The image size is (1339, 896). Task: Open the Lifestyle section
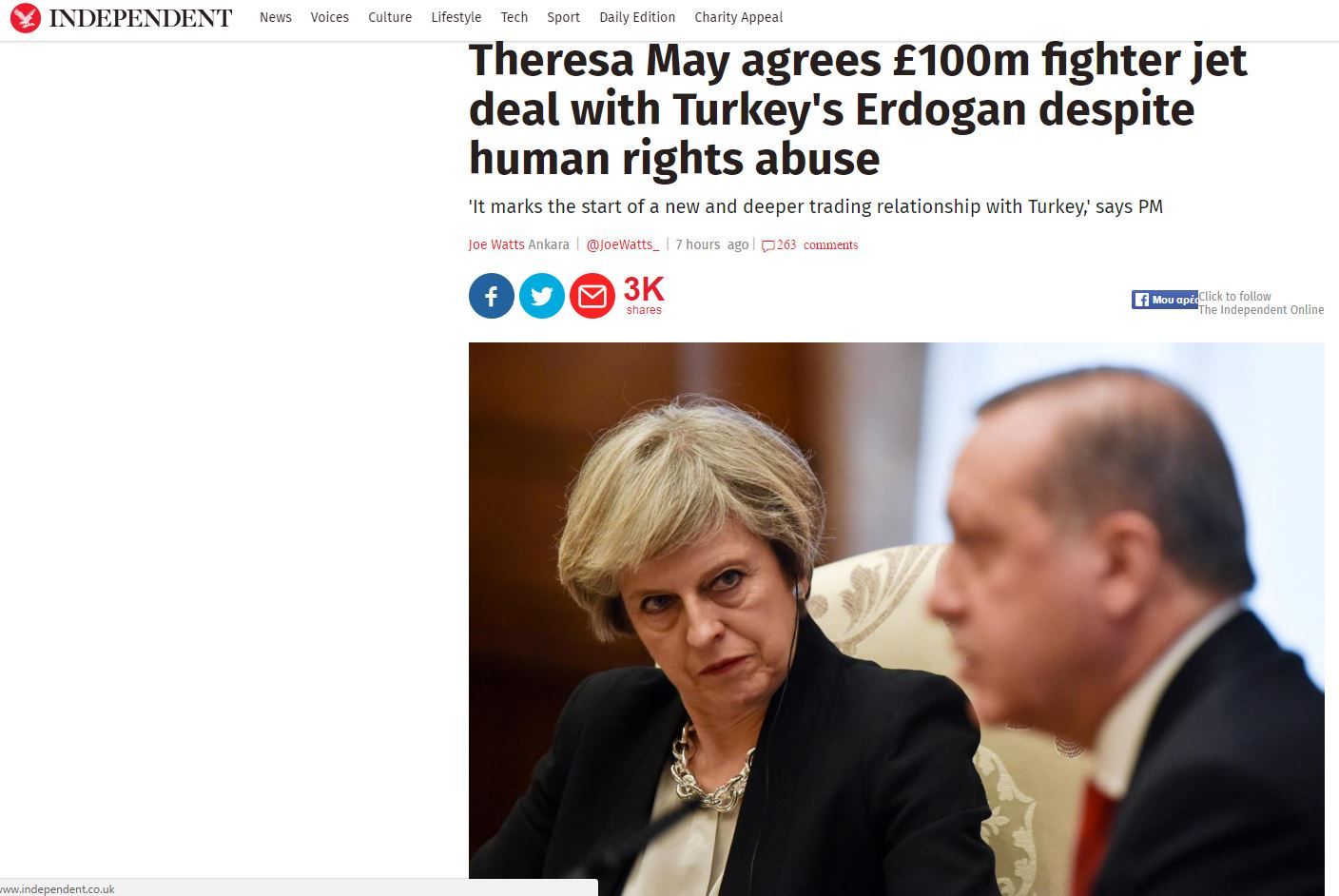[x=456, y=17]
